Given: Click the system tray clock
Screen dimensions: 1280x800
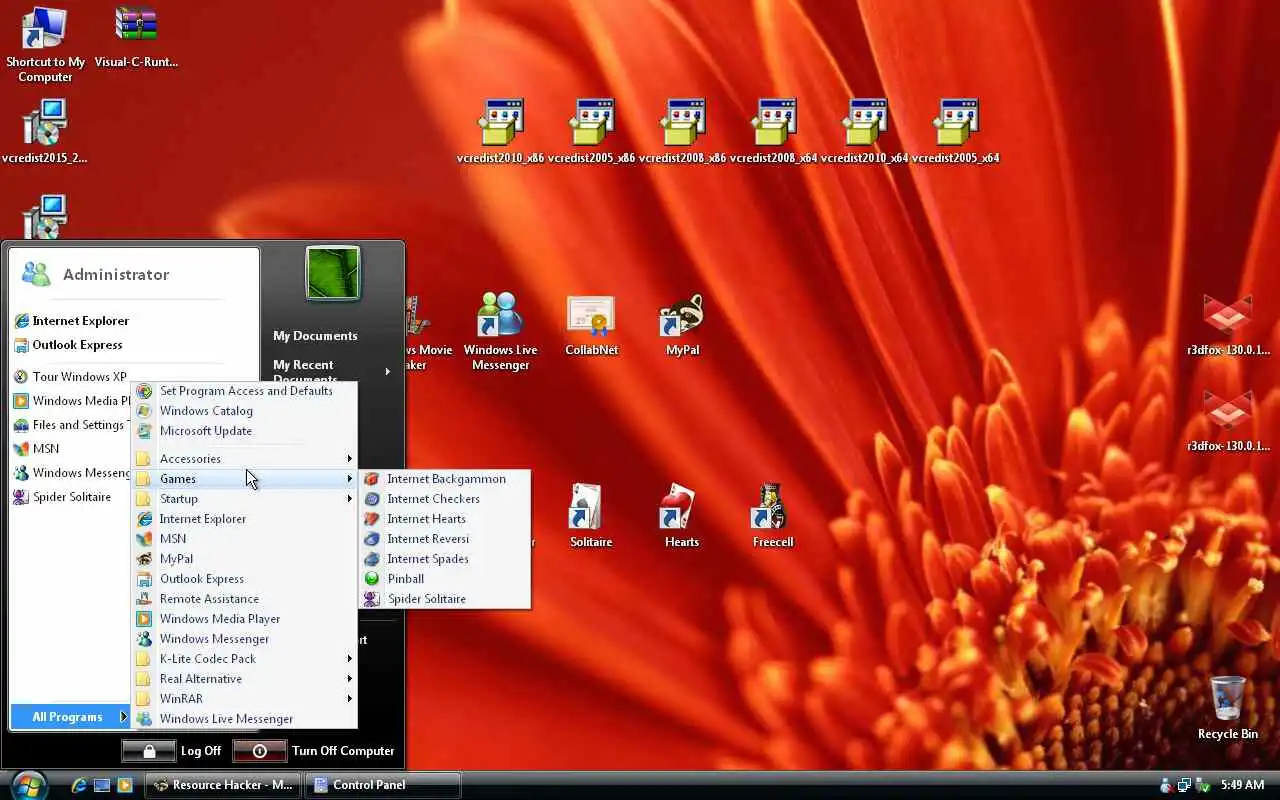Looking at the screenshot, I should [1242, 785].
